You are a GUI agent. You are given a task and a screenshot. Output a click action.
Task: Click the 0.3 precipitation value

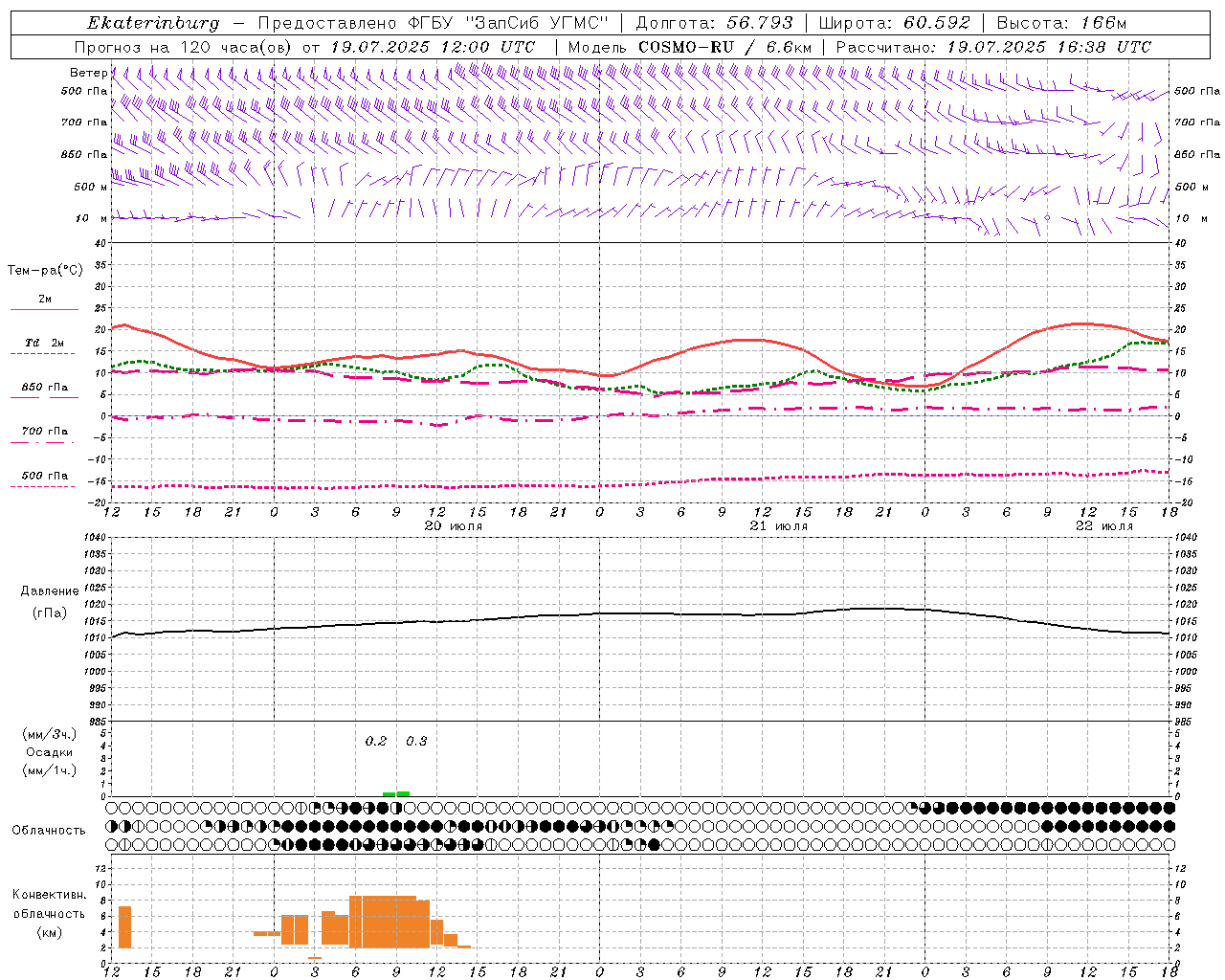pyautogui.click(x=416, y=742)
